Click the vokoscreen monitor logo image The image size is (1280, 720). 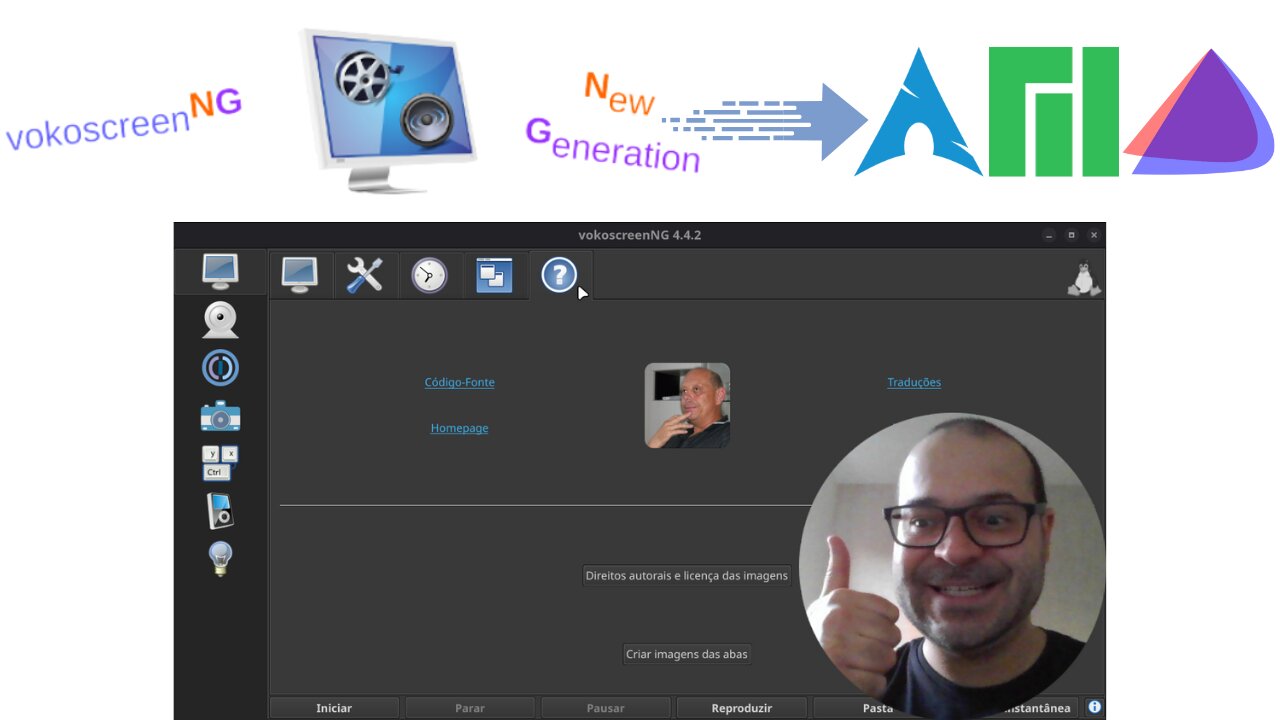point(388,110)
